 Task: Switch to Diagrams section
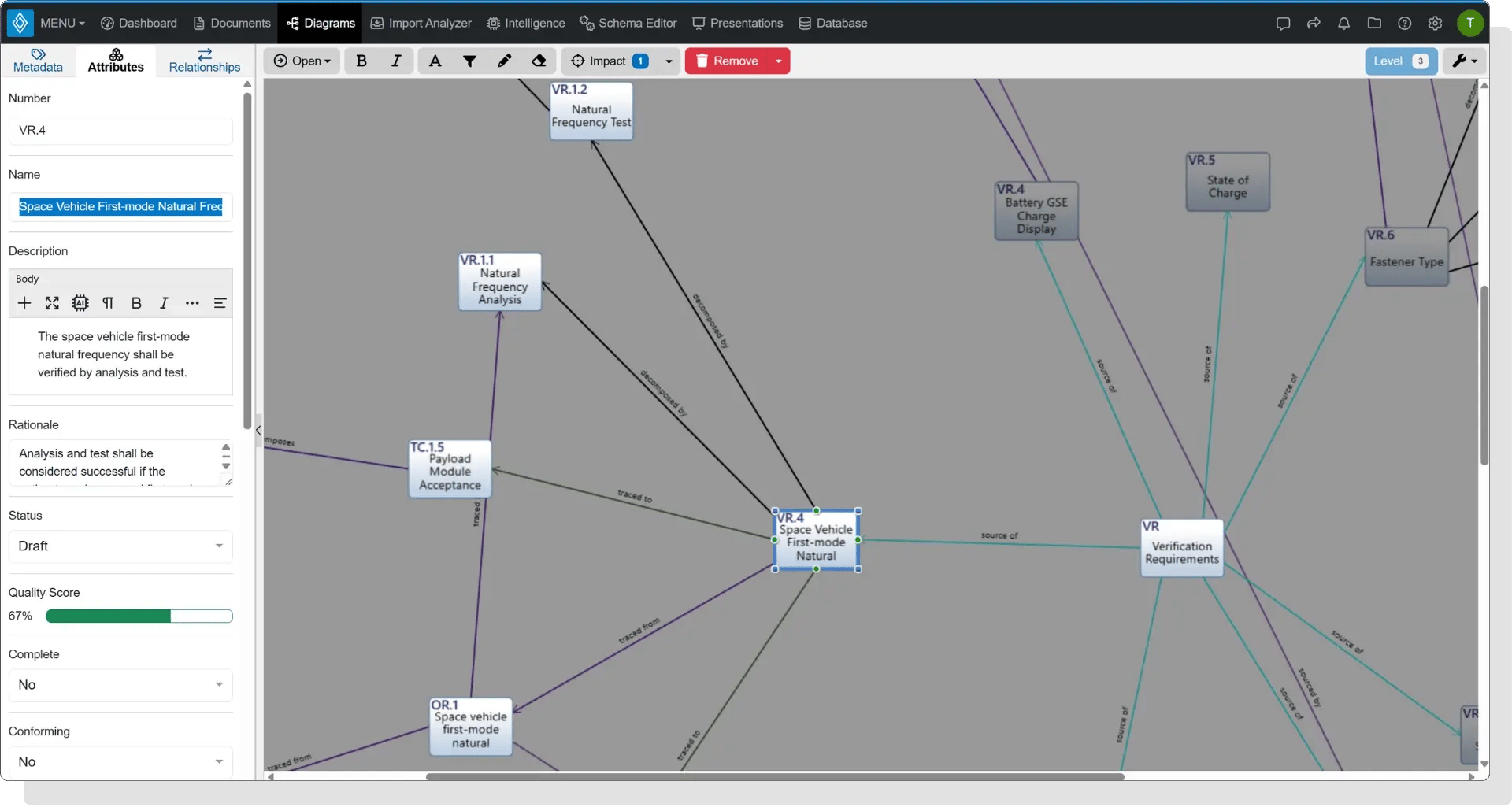click(321, 23)
